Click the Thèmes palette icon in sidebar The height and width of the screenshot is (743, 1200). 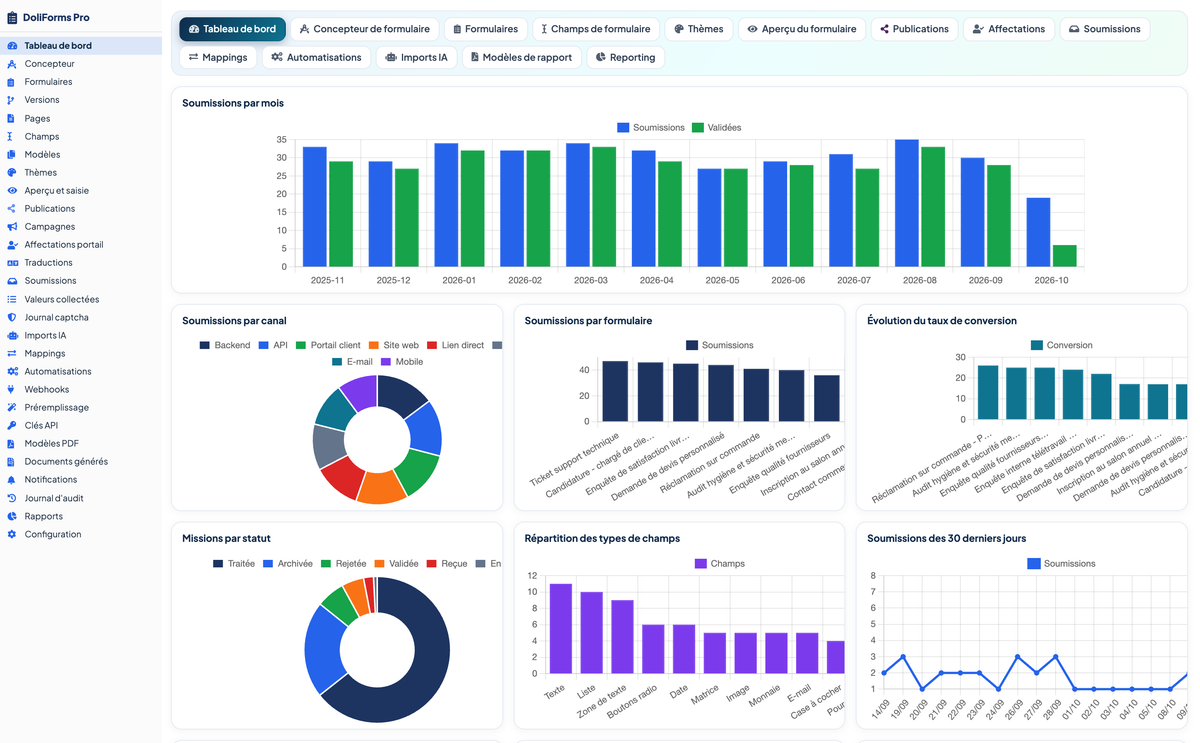(x=12, y=172)
